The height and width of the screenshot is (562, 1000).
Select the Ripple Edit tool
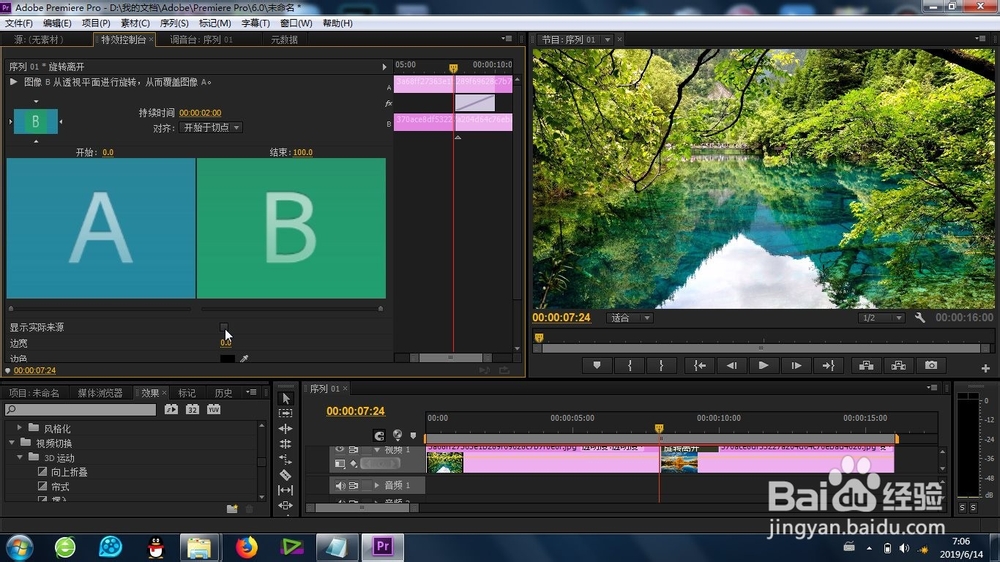coord(286,429)
